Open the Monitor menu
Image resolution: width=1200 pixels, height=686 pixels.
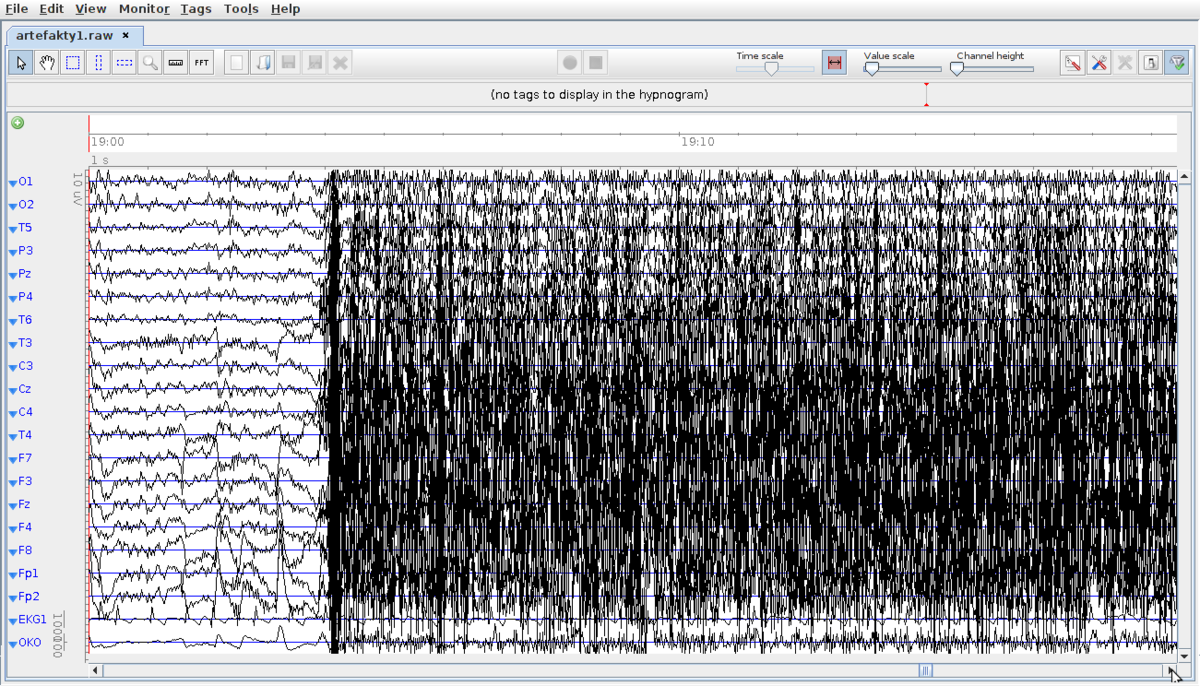(143, 8)
